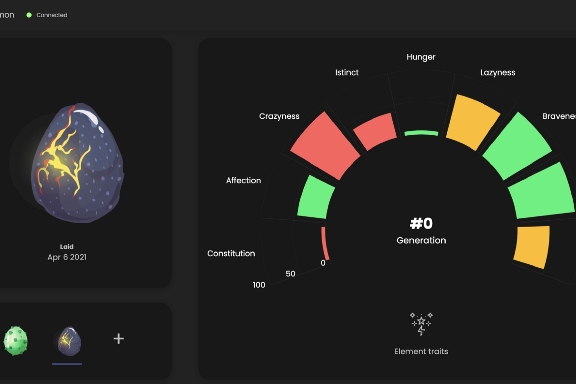Screen dimensions: 576x384
Task: Click the Element traits label
Action: [421, 351]
